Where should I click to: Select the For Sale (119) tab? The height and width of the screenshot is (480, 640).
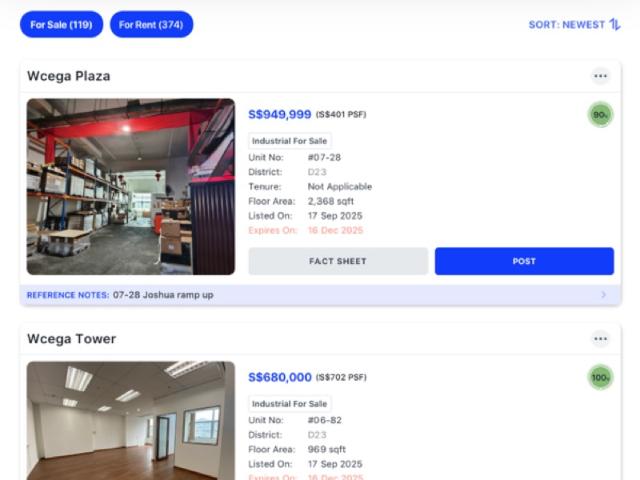[61, 24]
